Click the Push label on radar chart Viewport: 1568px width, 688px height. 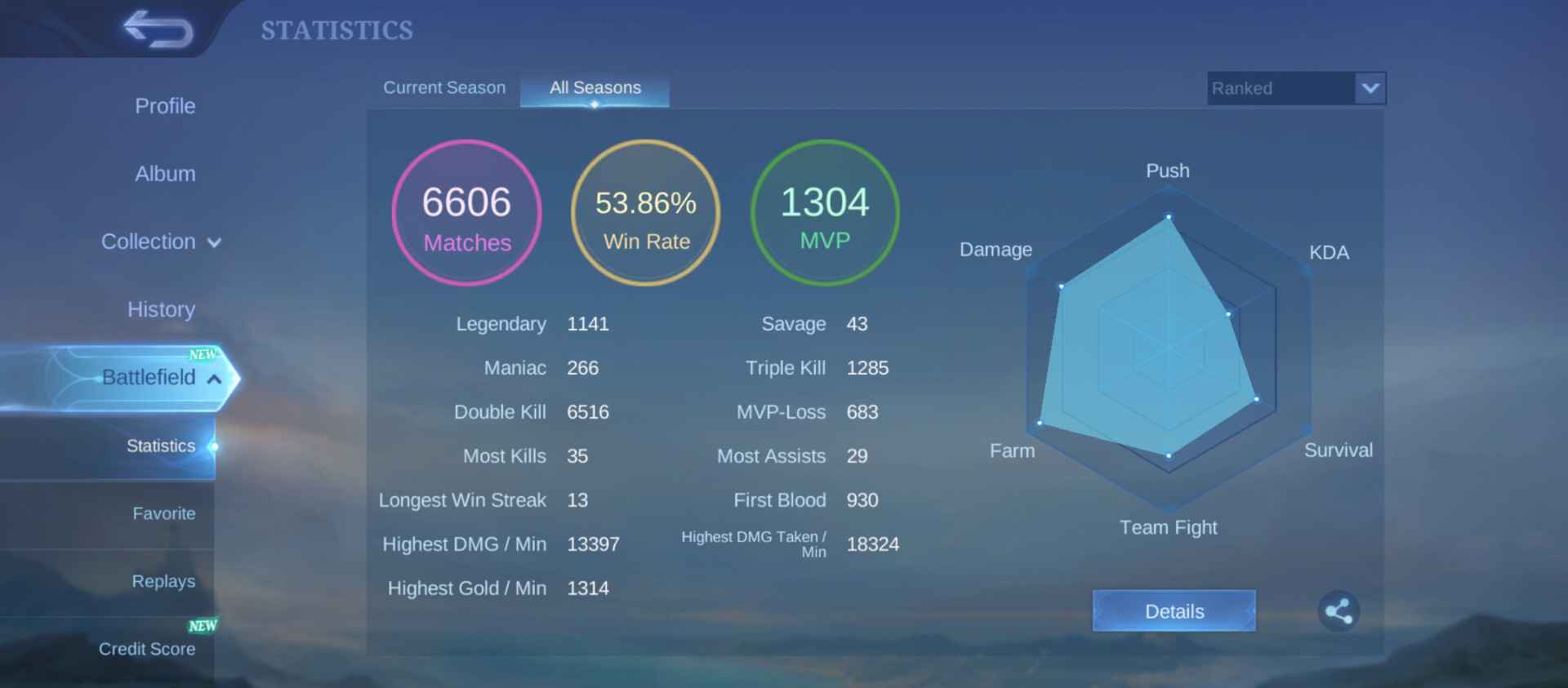pyautogui.click(x=1168, y=171)
